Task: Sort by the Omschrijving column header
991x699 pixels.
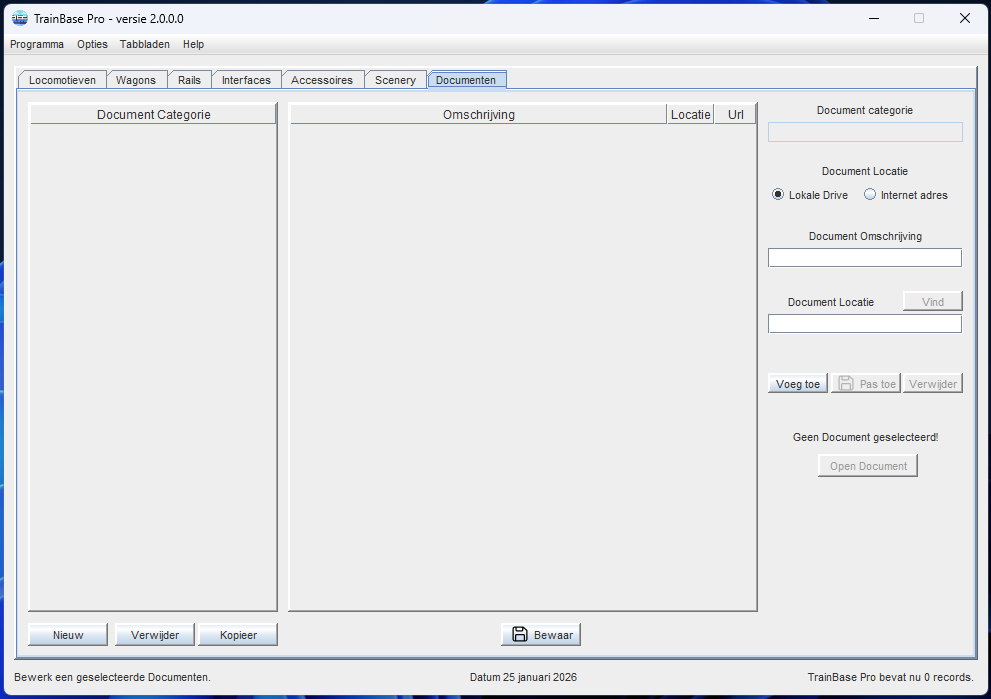Action: click(478, 115)
